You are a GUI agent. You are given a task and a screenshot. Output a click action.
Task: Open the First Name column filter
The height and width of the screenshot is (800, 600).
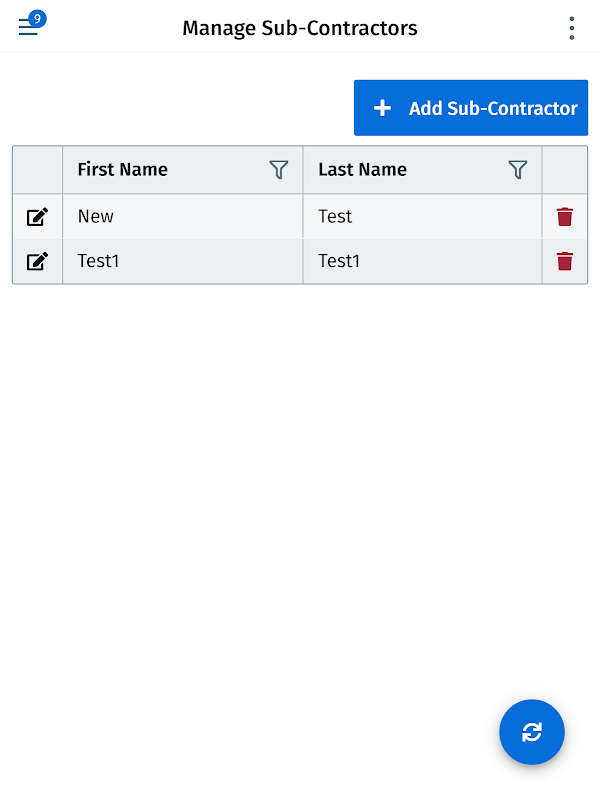(x=279, y=170)
